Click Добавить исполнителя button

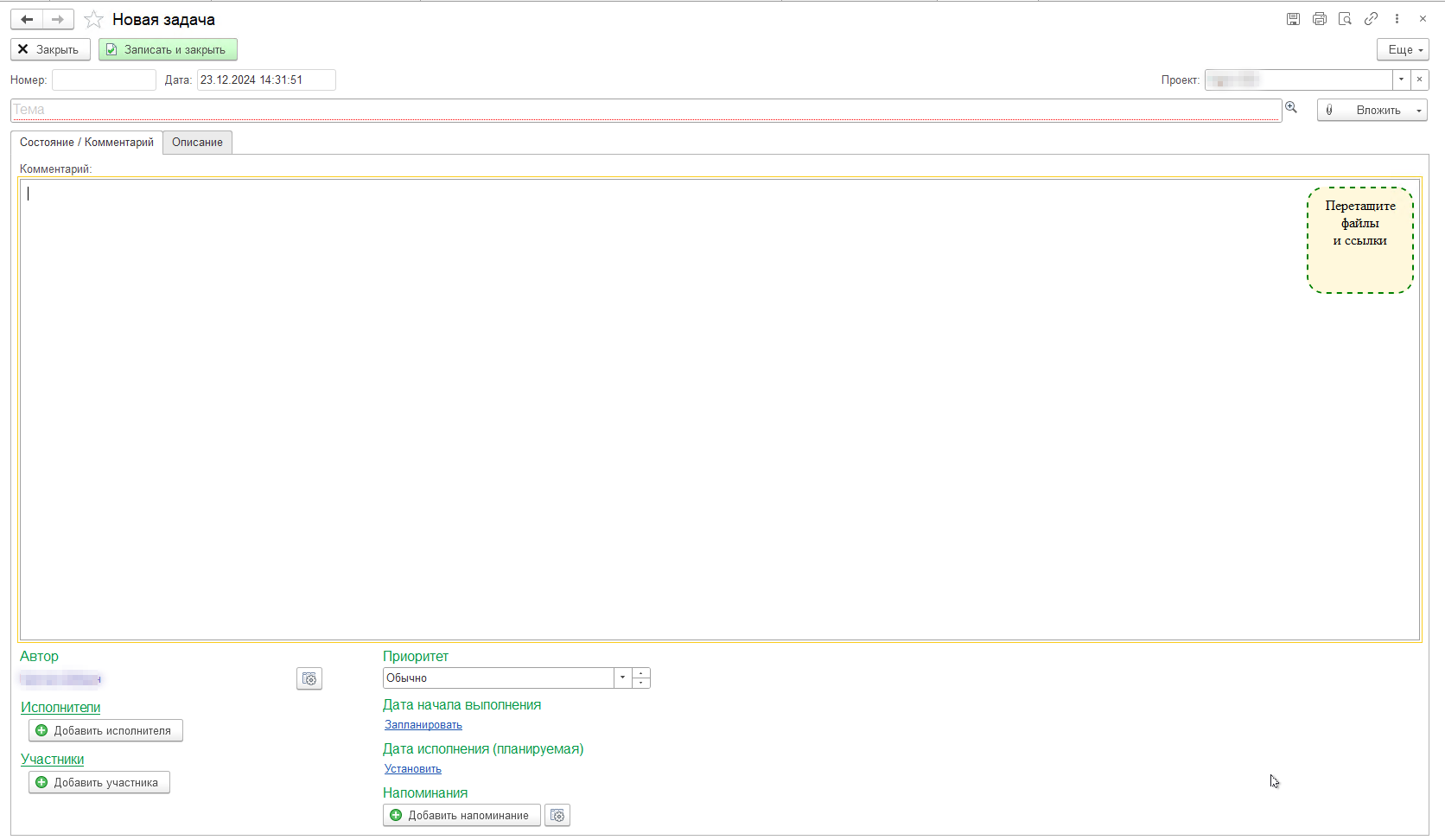click(105, 730)
